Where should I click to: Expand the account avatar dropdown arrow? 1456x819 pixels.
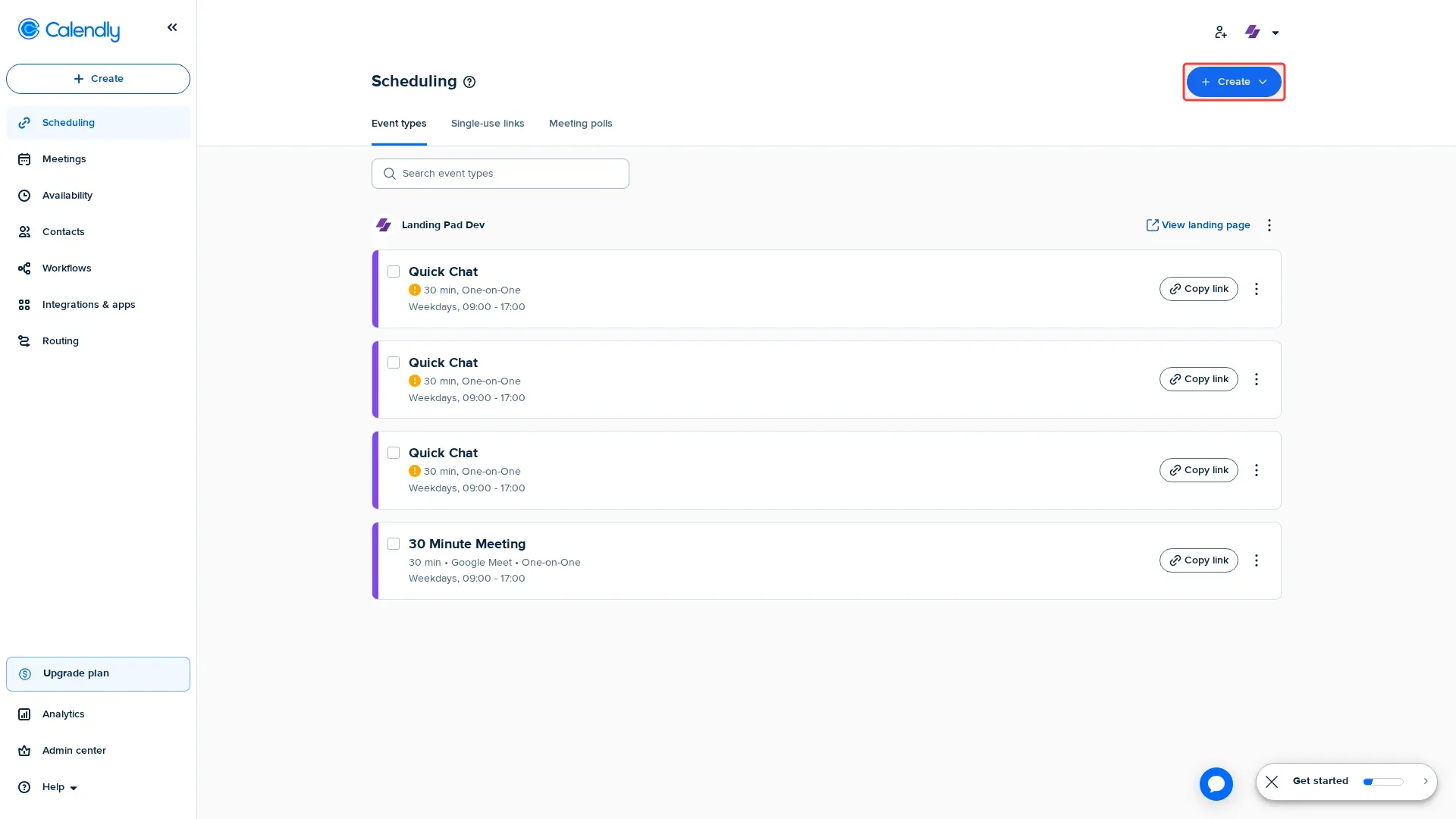(1275, 33)
